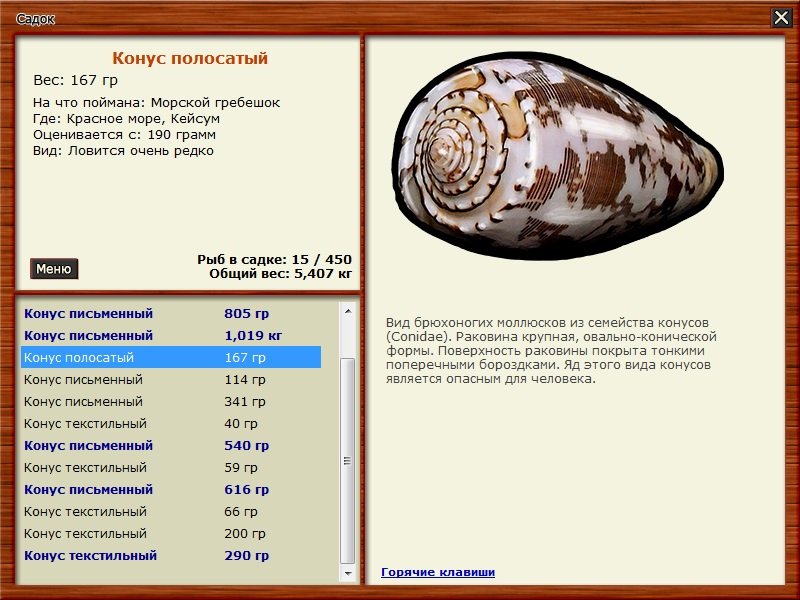Click Оценивается с: 190 грамм line
This screenshot has height=600, width=800.
(124, 135)
